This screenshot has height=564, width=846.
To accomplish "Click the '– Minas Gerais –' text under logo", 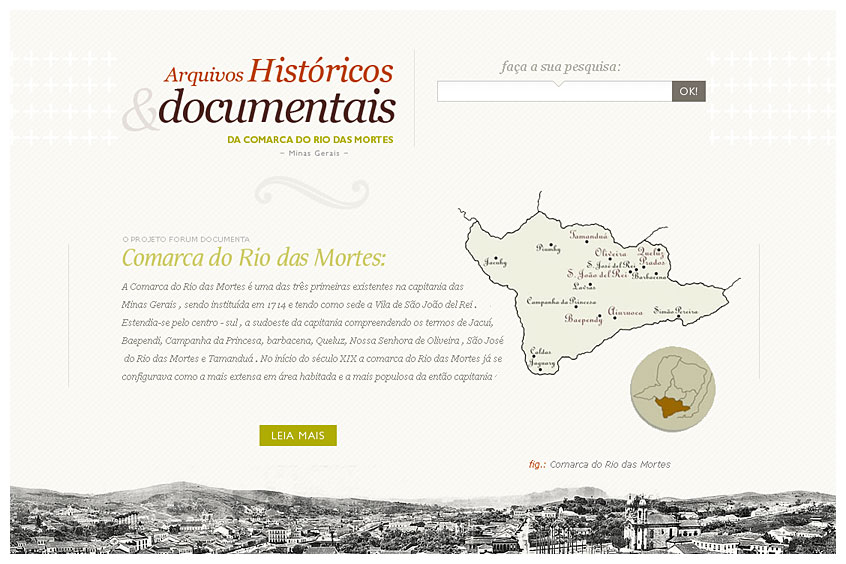I will click(x=314, y=153).
